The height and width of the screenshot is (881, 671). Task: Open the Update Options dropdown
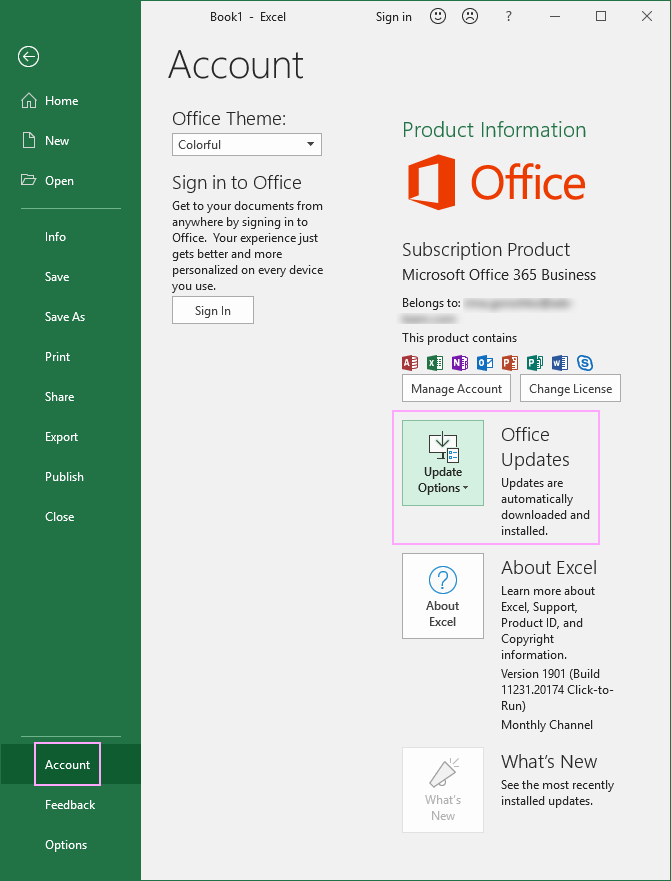[443, 463]
